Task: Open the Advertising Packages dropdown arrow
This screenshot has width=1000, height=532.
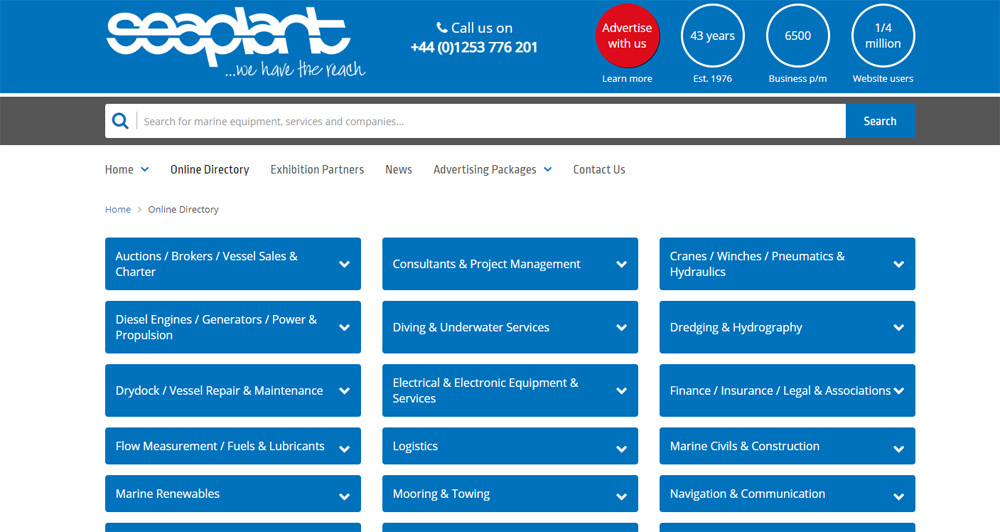Action: click(548, 170)
